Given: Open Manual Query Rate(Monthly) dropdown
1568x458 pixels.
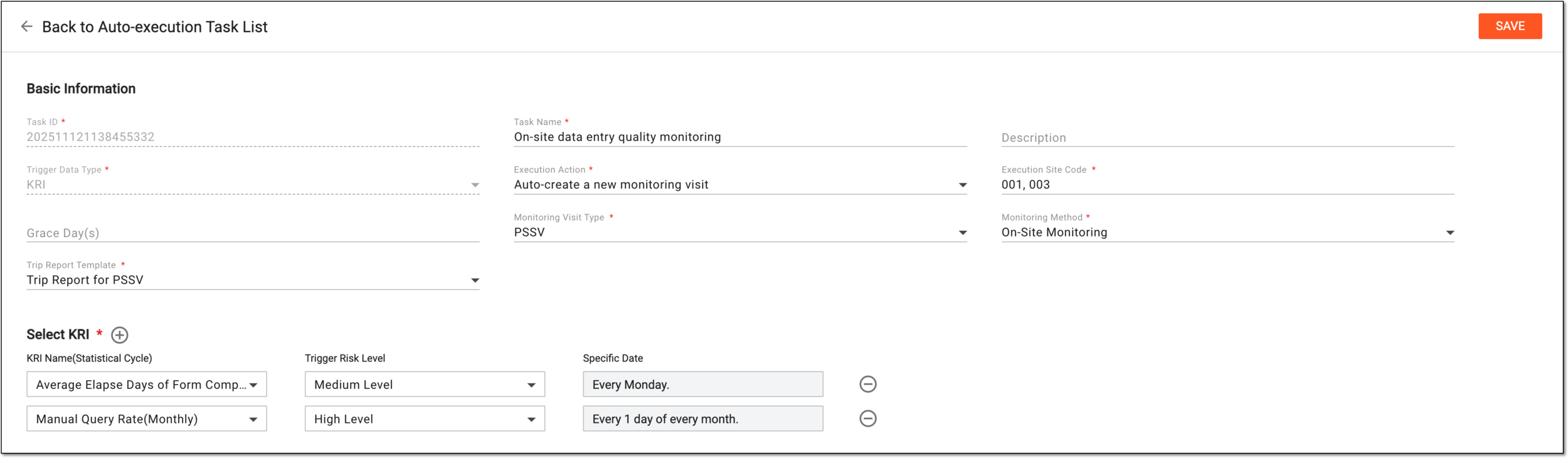Looking at the screenshot, I should (147, 418).
